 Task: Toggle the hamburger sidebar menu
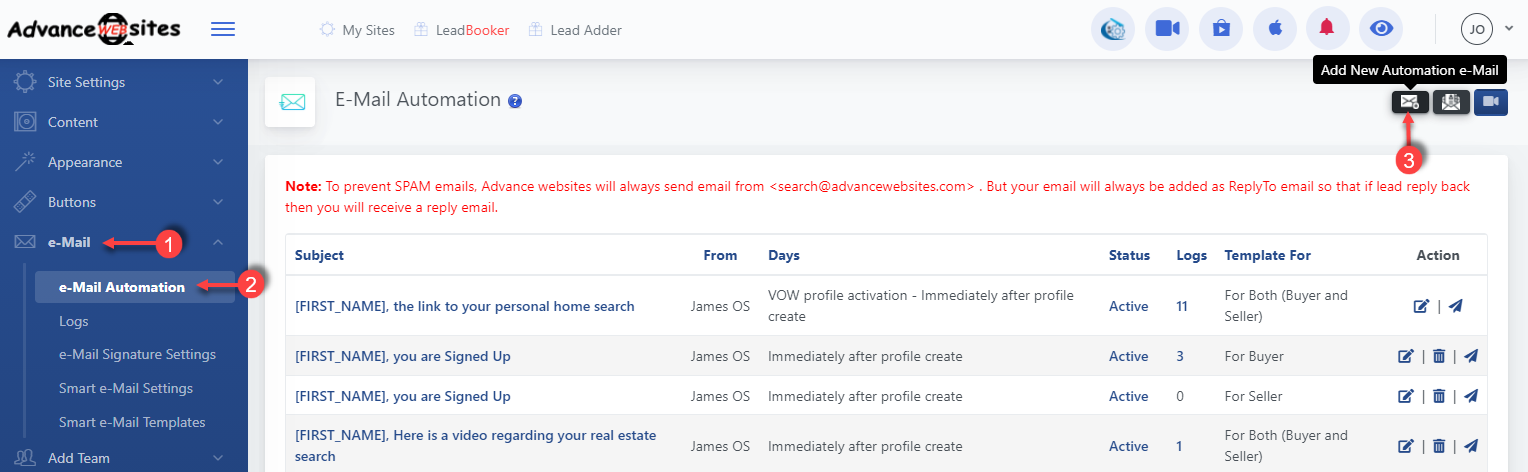(x=223, y=30)
